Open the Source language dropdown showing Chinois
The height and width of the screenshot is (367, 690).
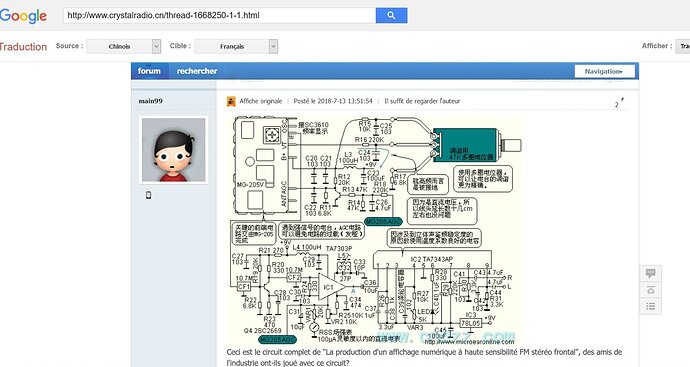point(124,46)
